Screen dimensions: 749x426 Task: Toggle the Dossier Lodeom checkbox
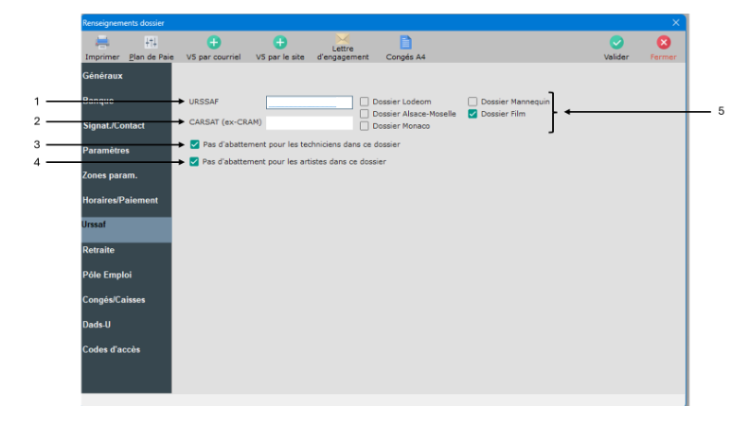364,102
